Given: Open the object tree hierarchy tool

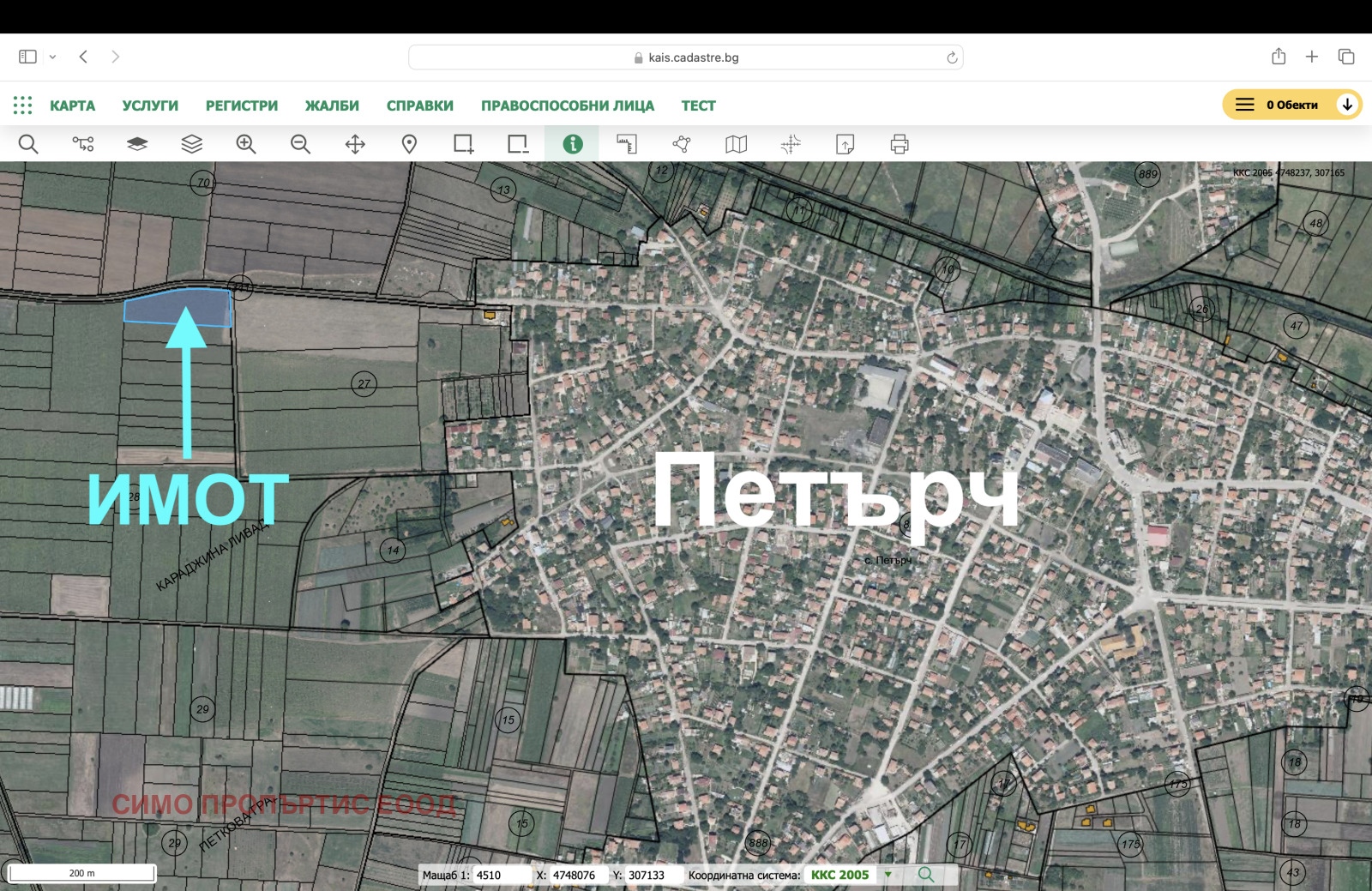Looking at the screenshot, I should pos(83,144).
